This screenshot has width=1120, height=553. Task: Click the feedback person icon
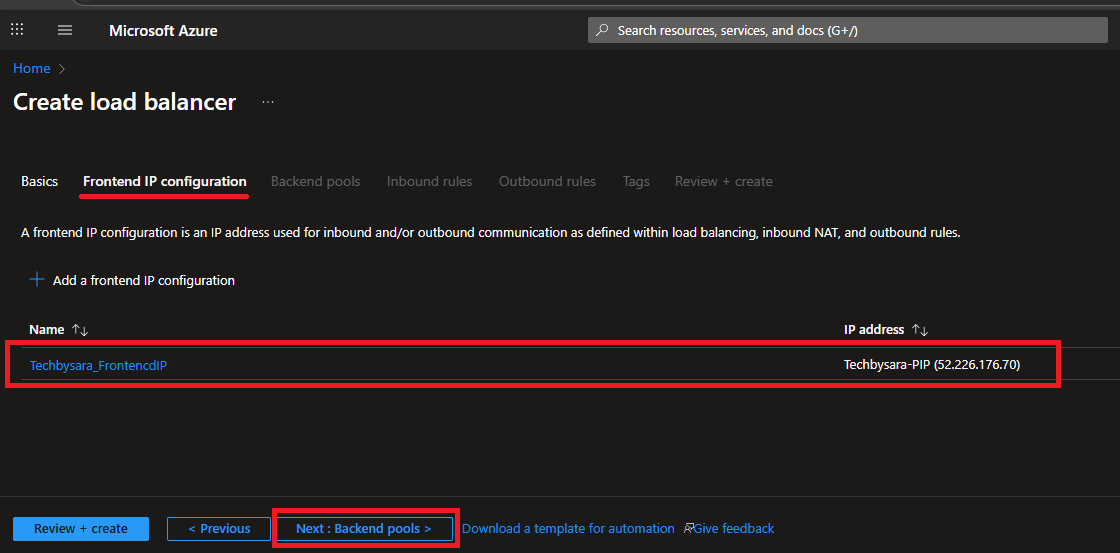pyautogui.click(x=689, y=529)
